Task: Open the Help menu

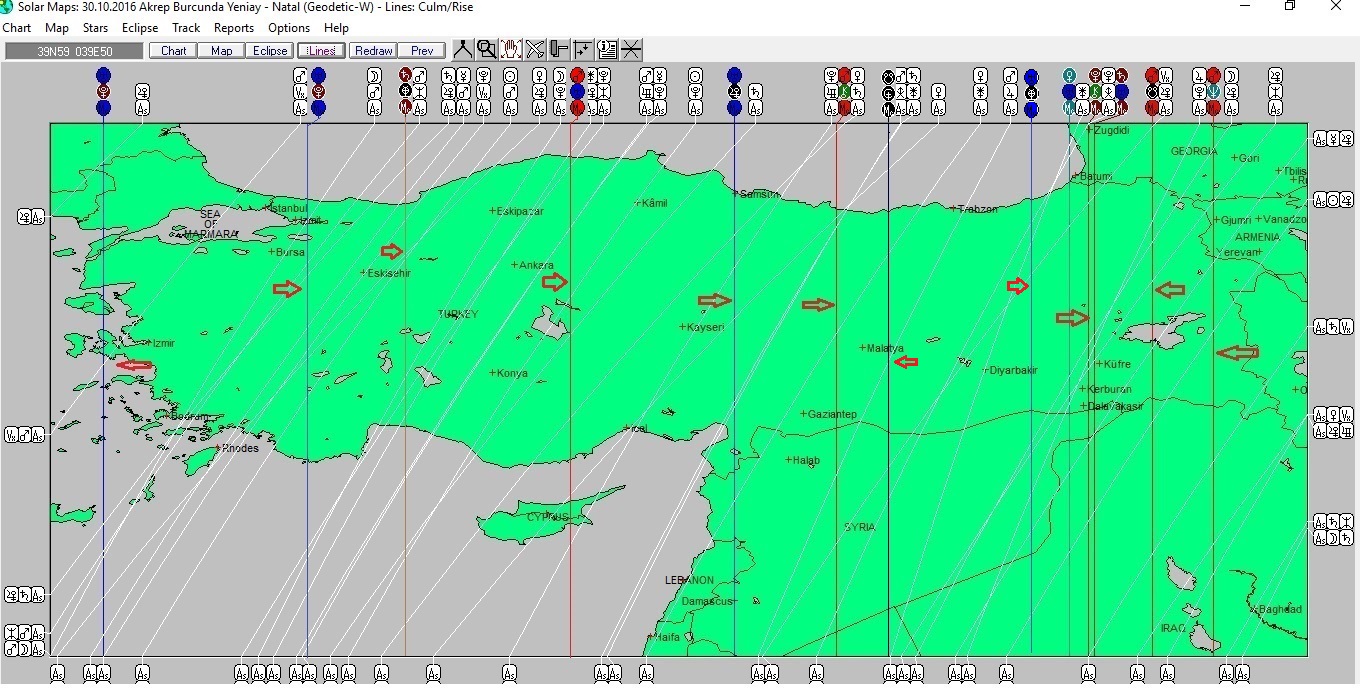Action: pos(337,28)
